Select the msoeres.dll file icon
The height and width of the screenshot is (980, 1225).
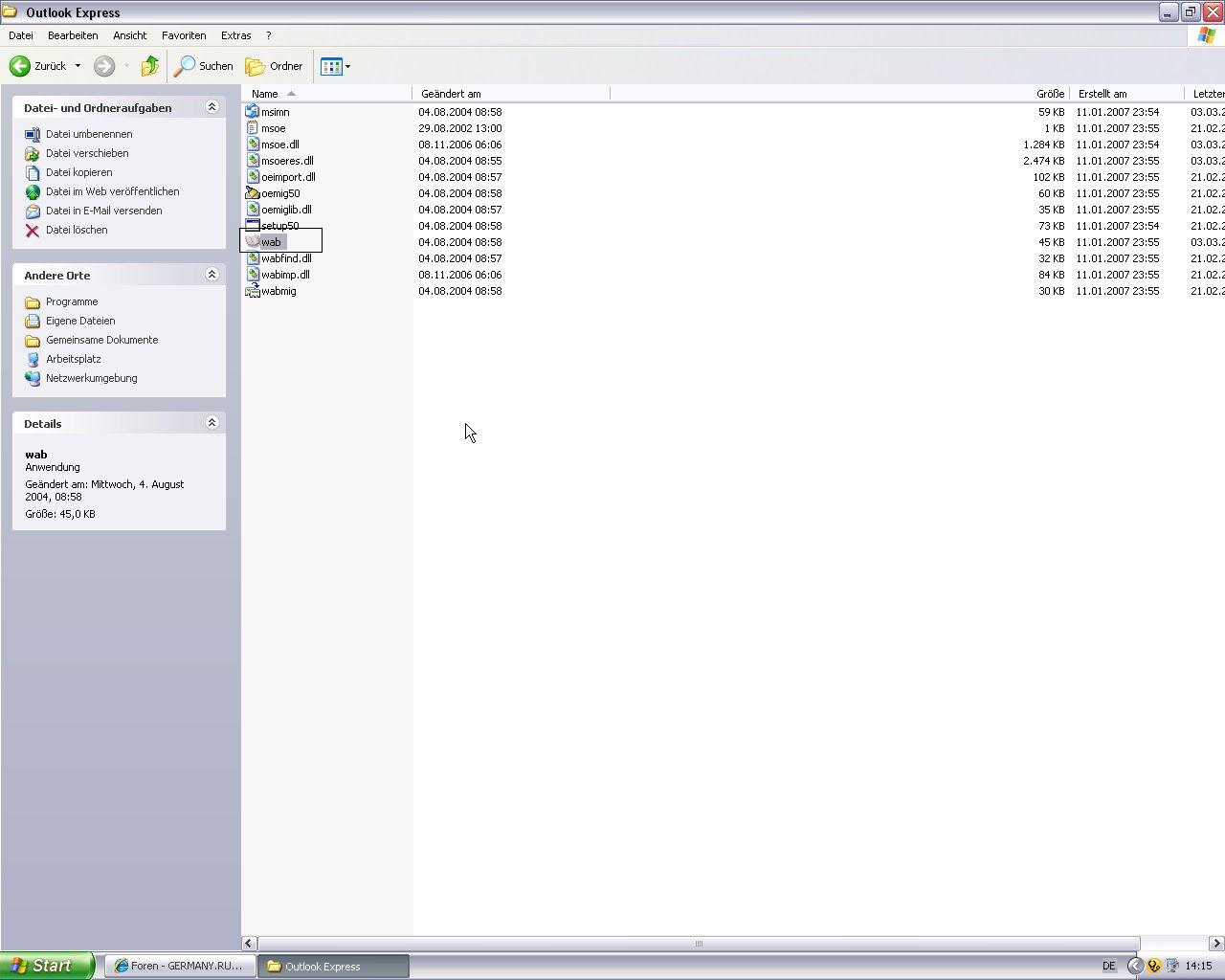[x=253, y=161]
